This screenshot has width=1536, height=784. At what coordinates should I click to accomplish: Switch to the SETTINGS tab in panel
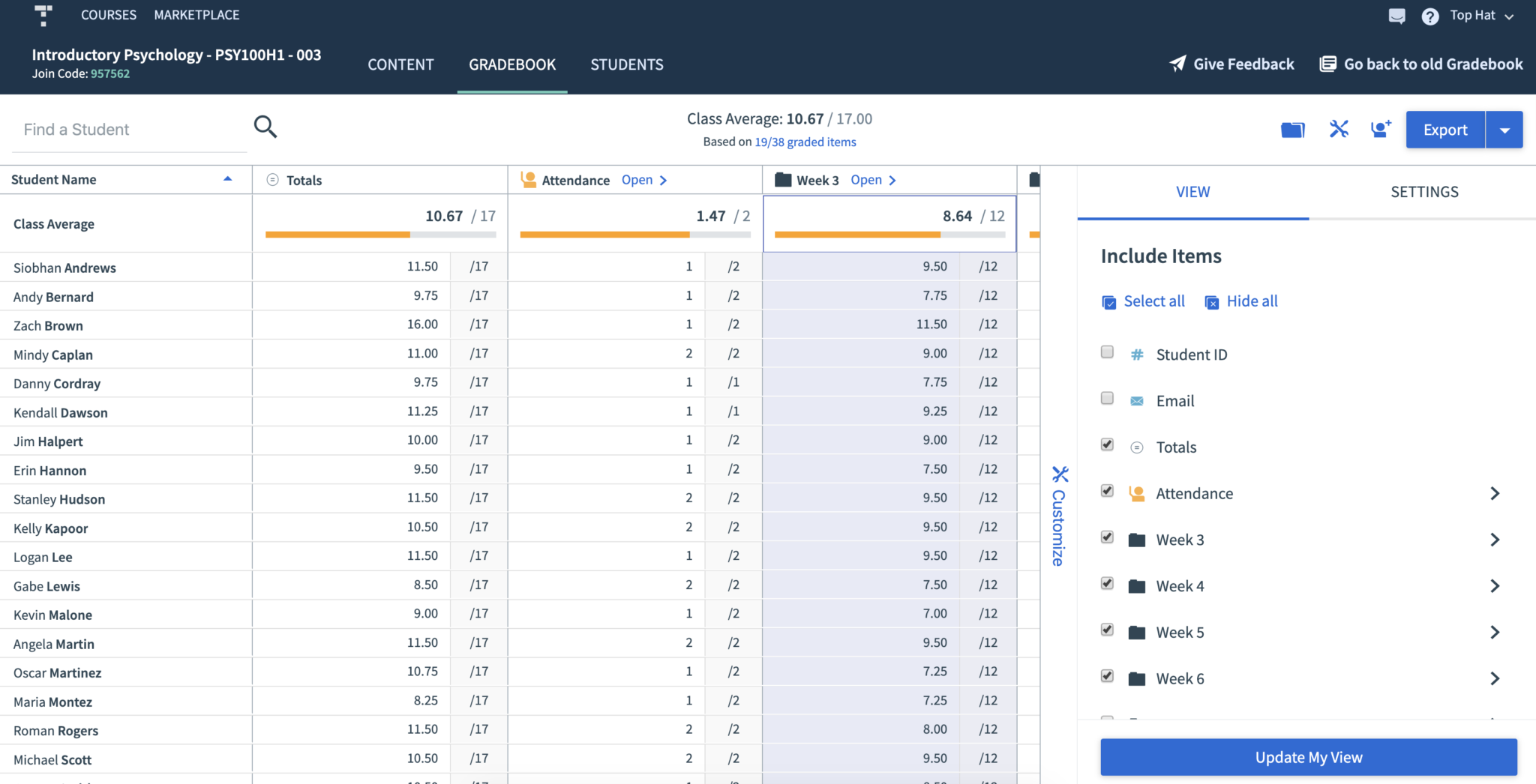[1424, 192]
